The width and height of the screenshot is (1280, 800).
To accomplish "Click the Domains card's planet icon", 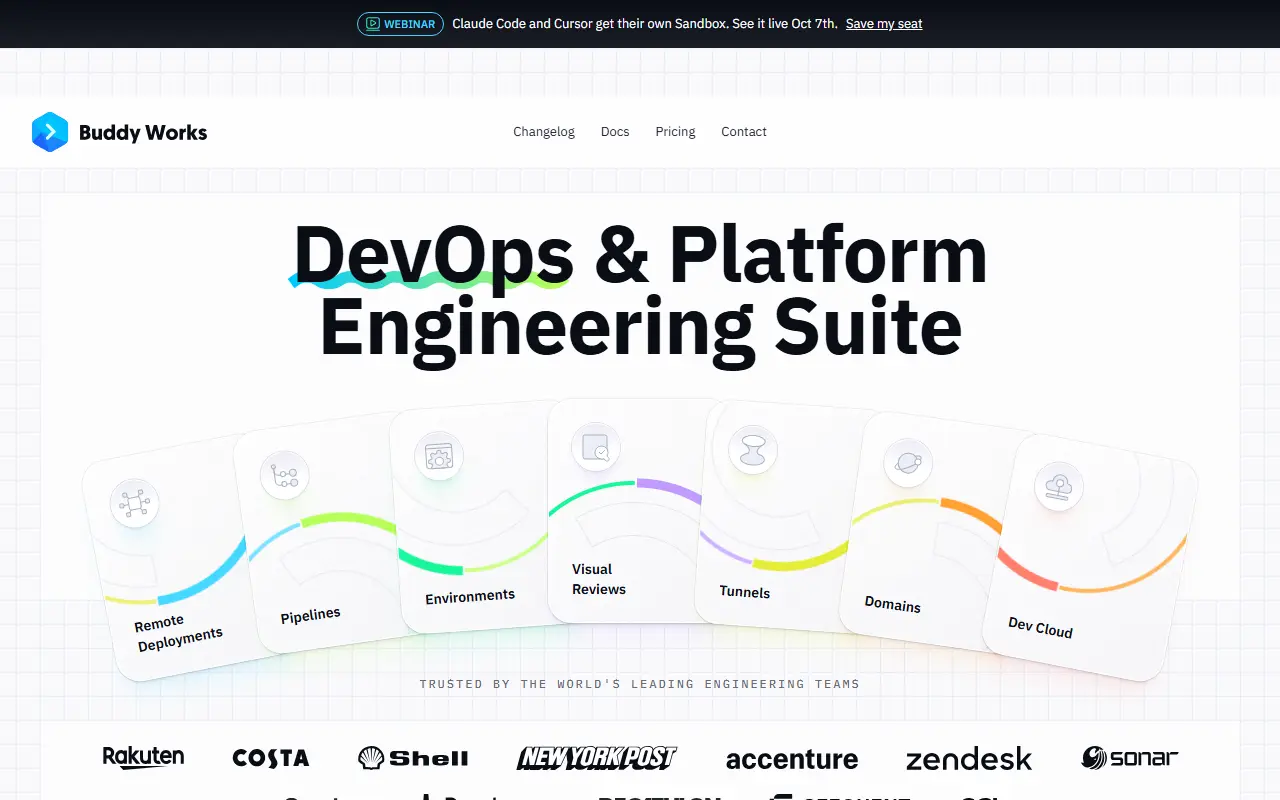I will click(908, 463).
